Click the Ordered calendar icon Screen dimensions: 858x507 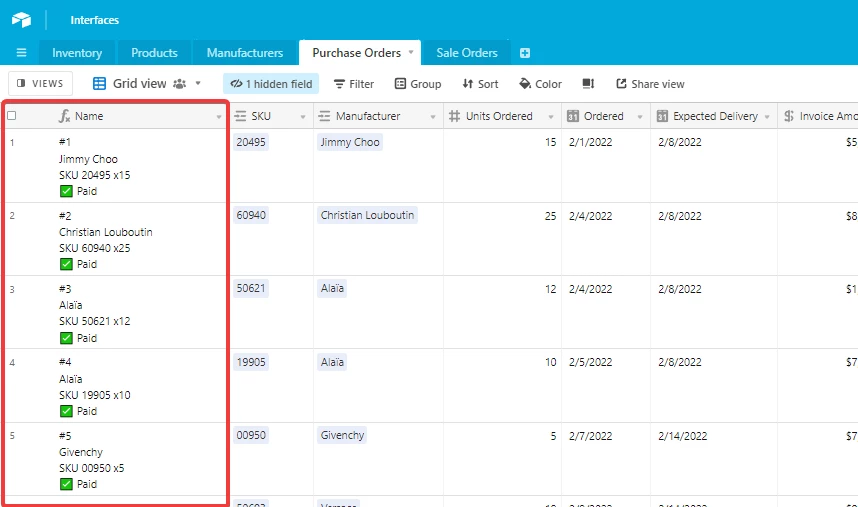click(x=573, y=116)
